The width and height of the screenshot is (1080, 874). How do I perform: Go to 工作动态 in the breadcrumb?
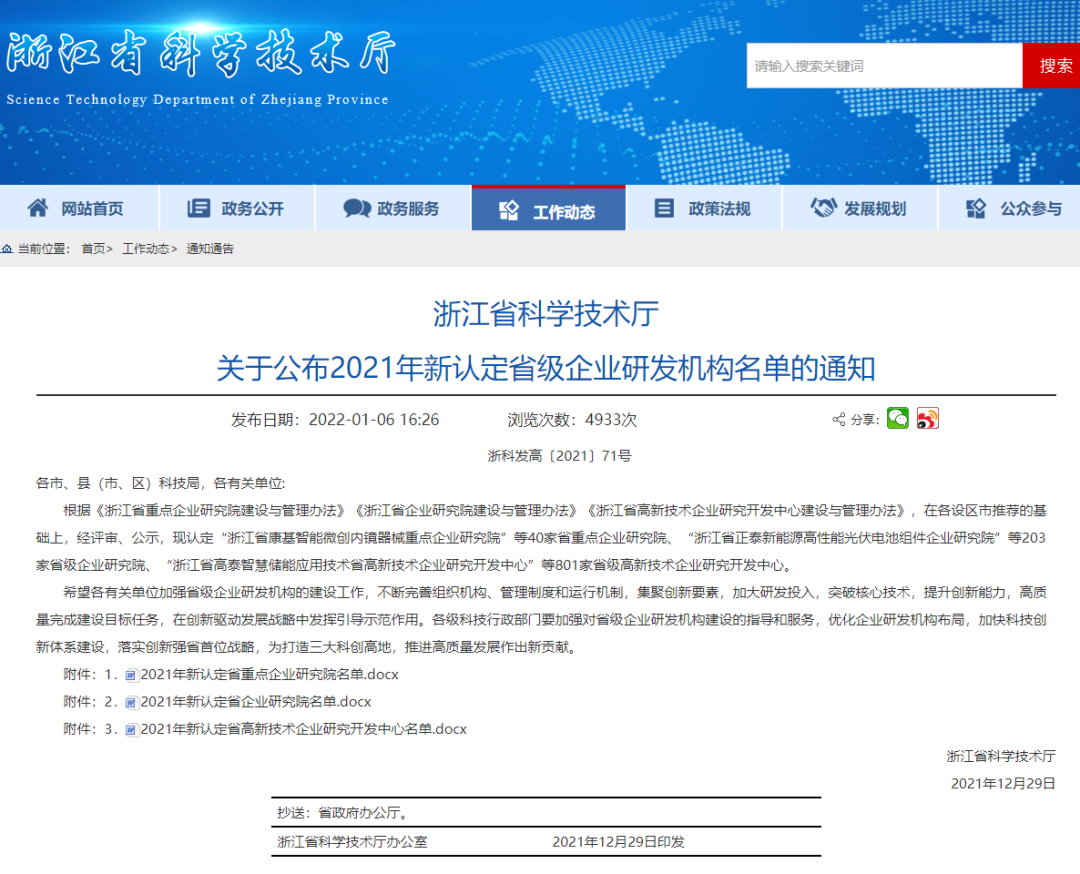[145, 249]
